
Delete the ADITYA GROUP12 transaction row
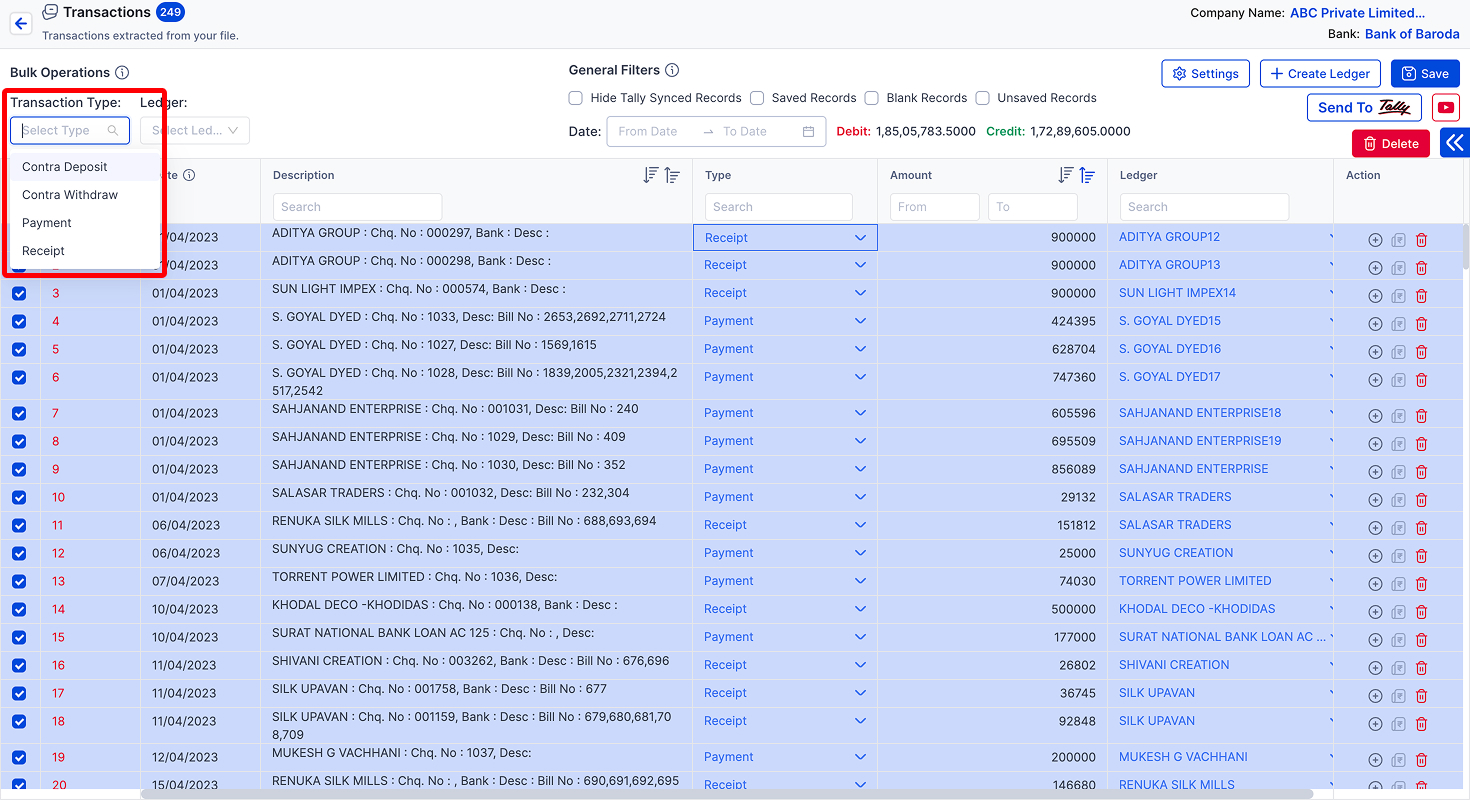tap(1421, 240)
